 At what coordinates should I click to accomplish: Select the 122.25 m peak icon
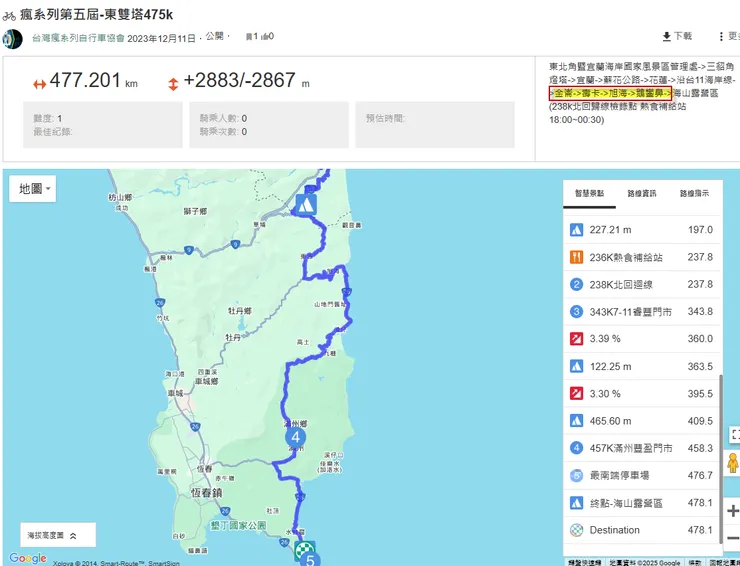click(x=576, y=366)
